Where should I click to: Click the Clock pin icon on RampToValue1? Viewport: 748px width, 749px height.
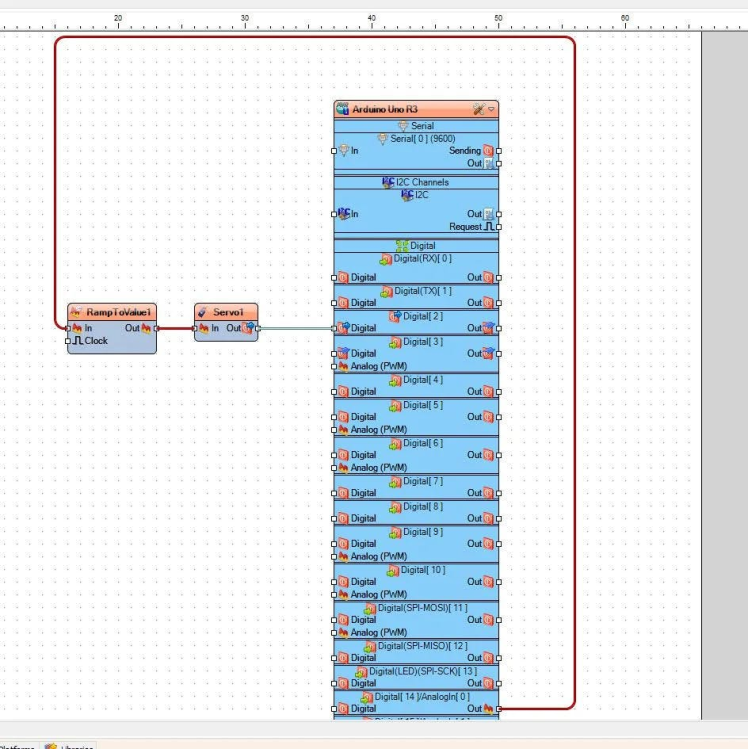[x=76, y=341]
